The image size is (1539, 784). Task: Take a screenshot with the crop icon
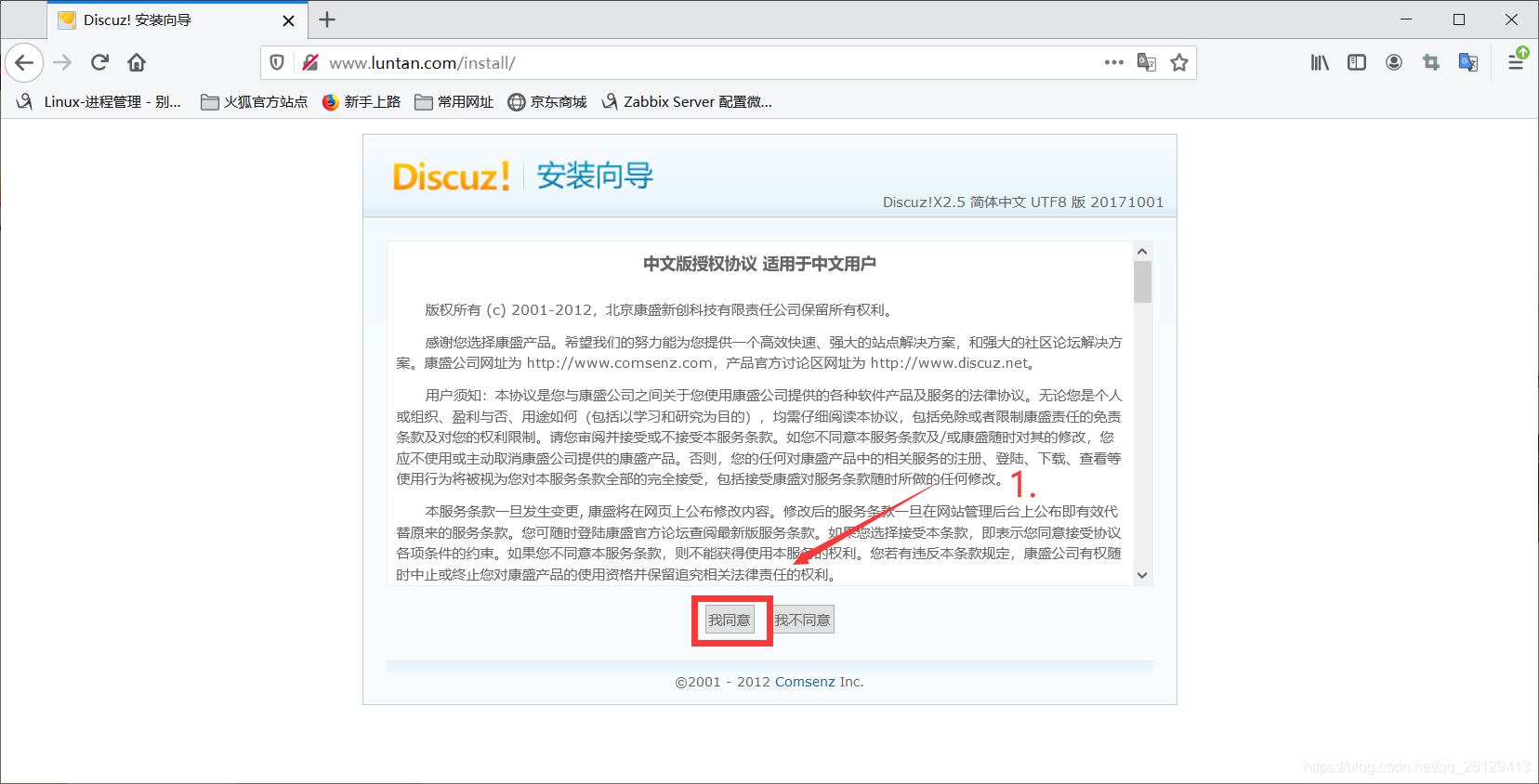1431,62
